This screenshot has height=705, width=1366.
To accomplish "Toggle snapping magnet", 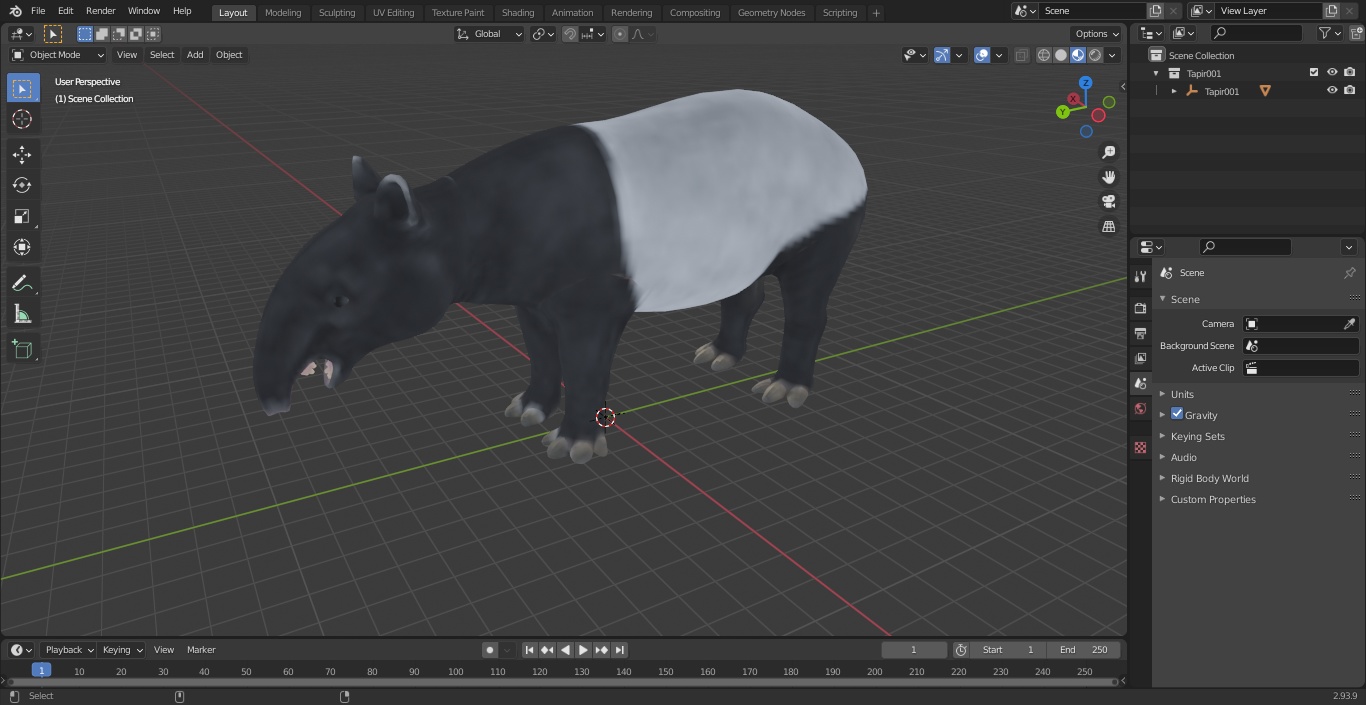I will [570, 34].
